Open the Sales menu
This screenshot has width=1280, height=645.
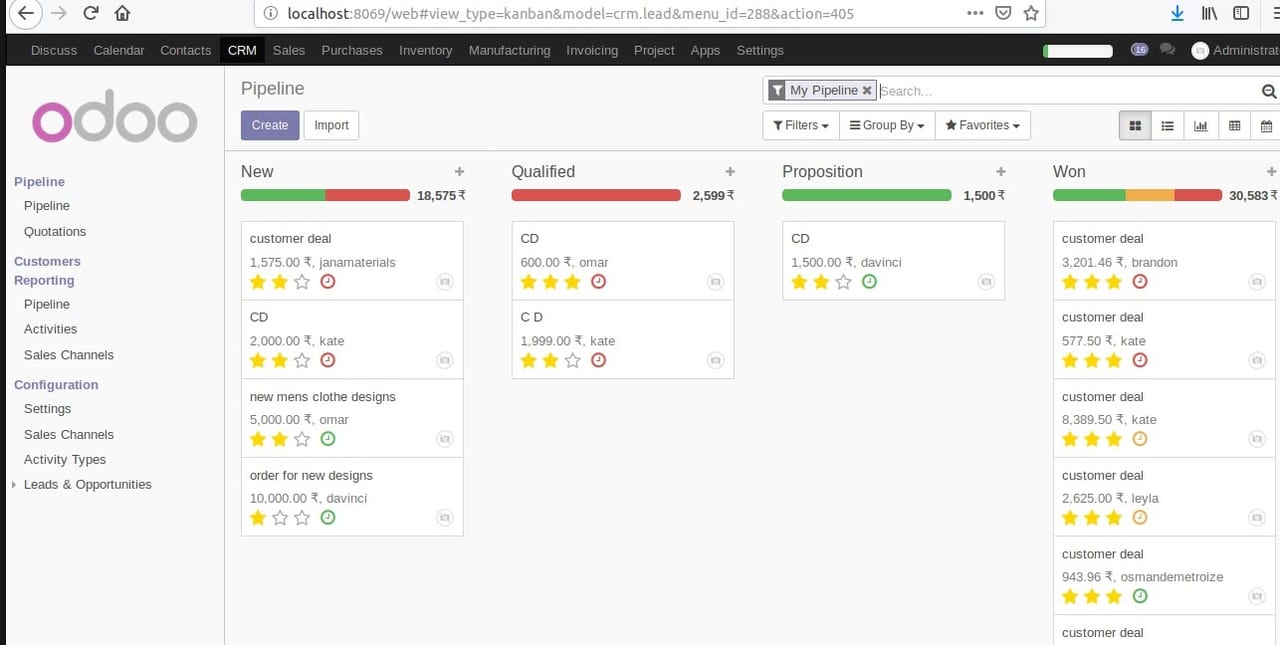(x=289, y=50)
